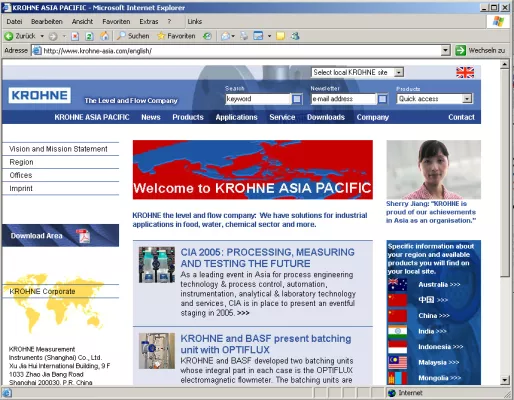Click the India flag icon
Screen dimensions: 514x400
[x=397, y=332]
